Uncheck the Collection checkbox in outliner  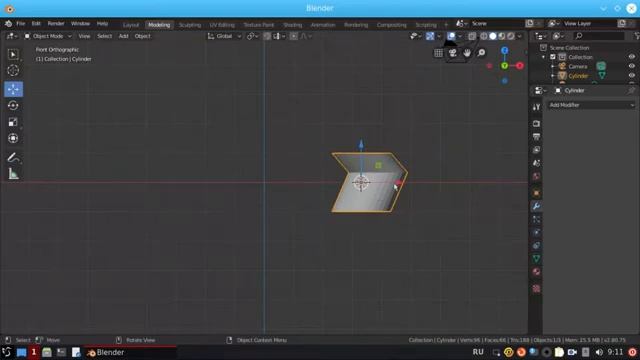coord(553,57)
